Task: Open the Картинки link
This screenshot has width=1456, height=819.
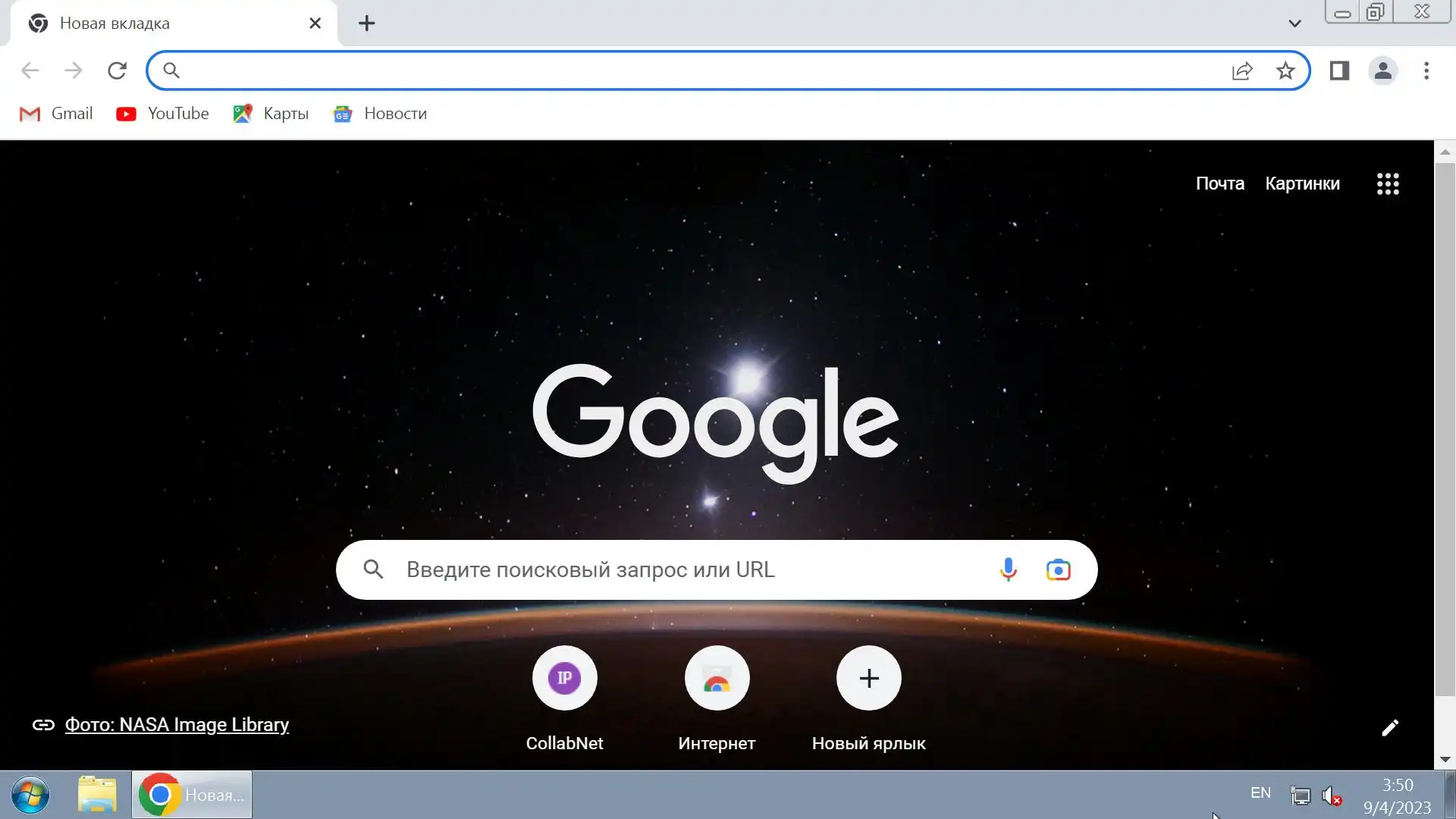Action: tap(1302, 184)
